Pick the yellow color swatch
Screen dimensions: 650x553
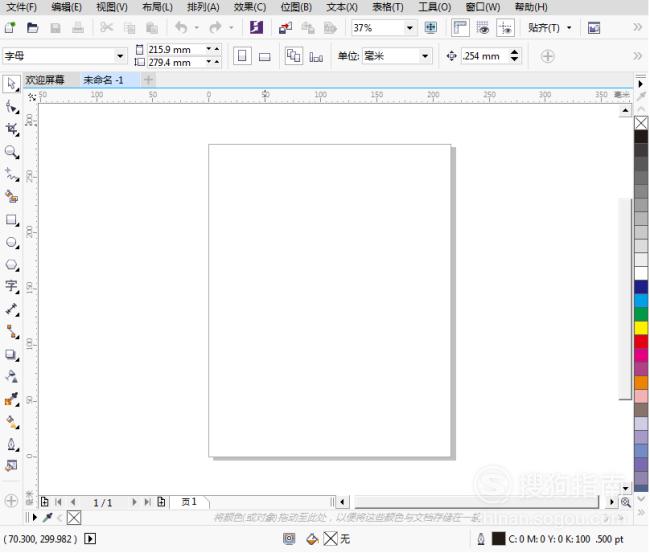pos(641,328)
